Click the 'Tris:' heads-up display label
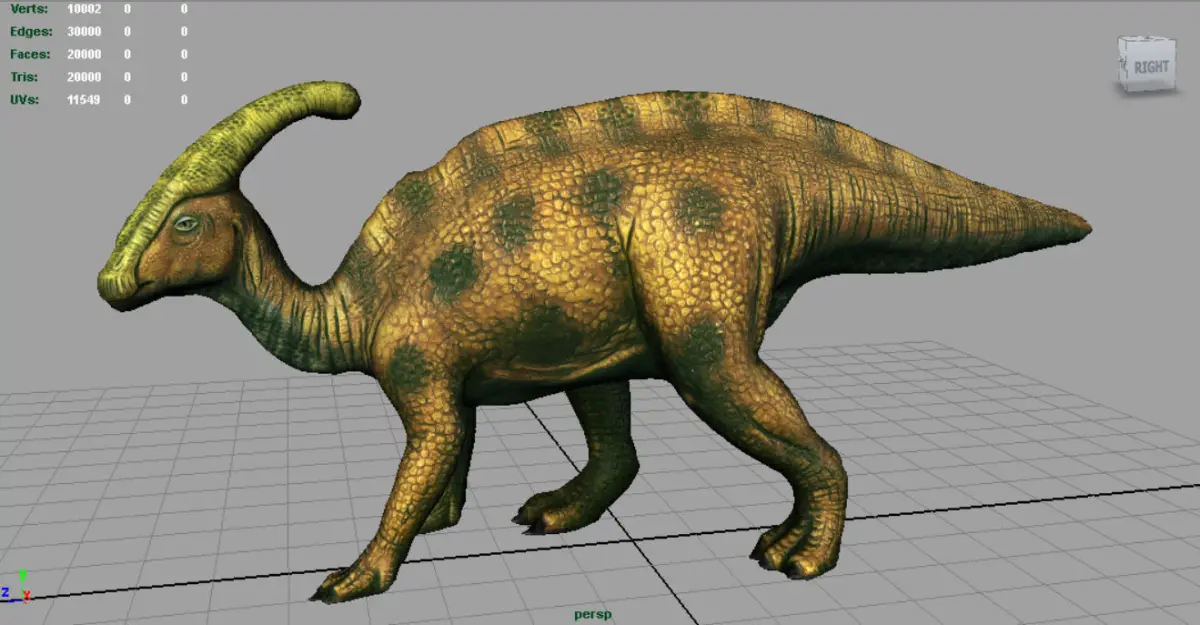The width and height of the screenshot is (1200, 625). coord(25,77)
